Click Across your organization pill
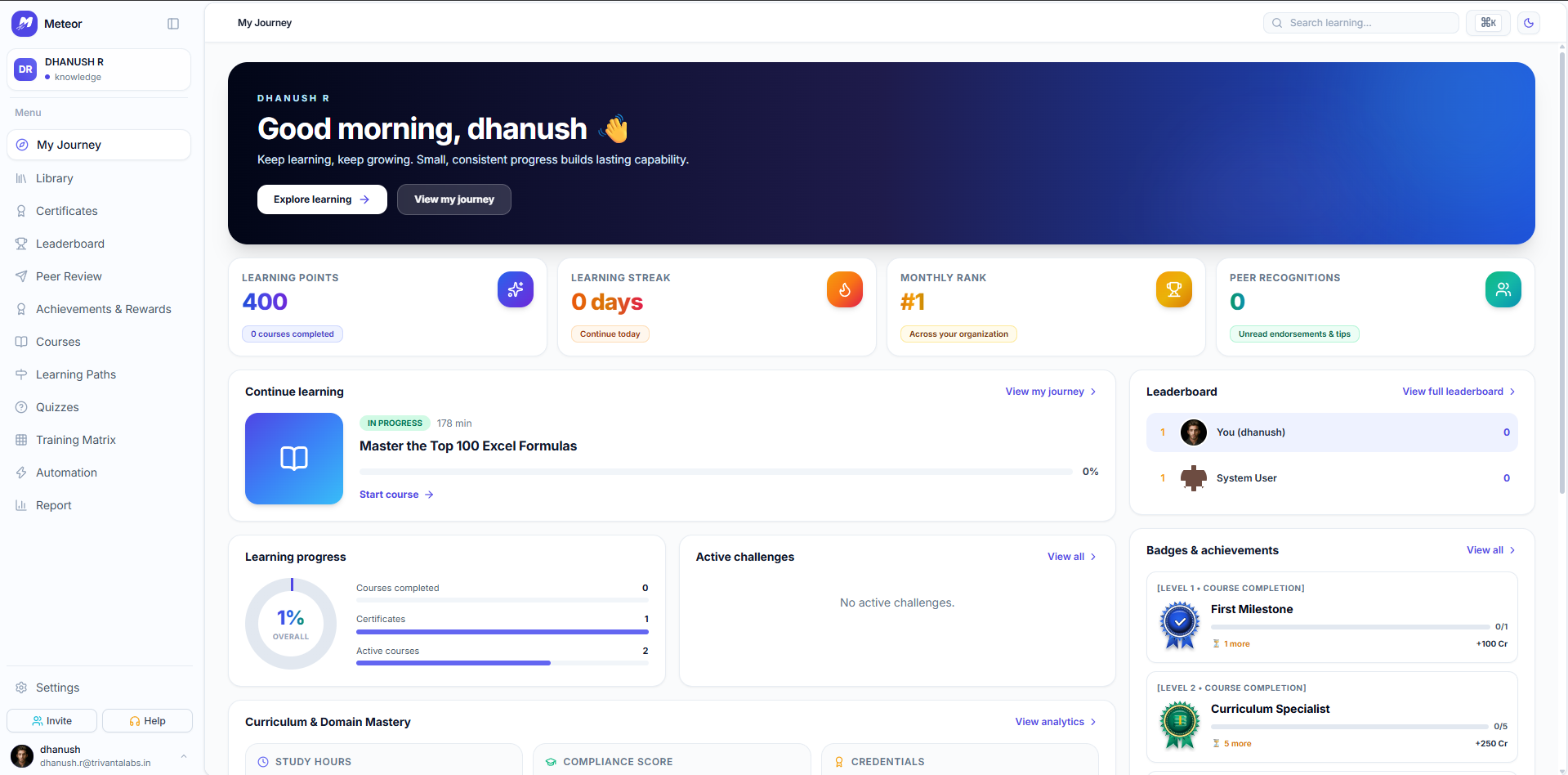Viewport: 1568px width, 775px height. 958,334
